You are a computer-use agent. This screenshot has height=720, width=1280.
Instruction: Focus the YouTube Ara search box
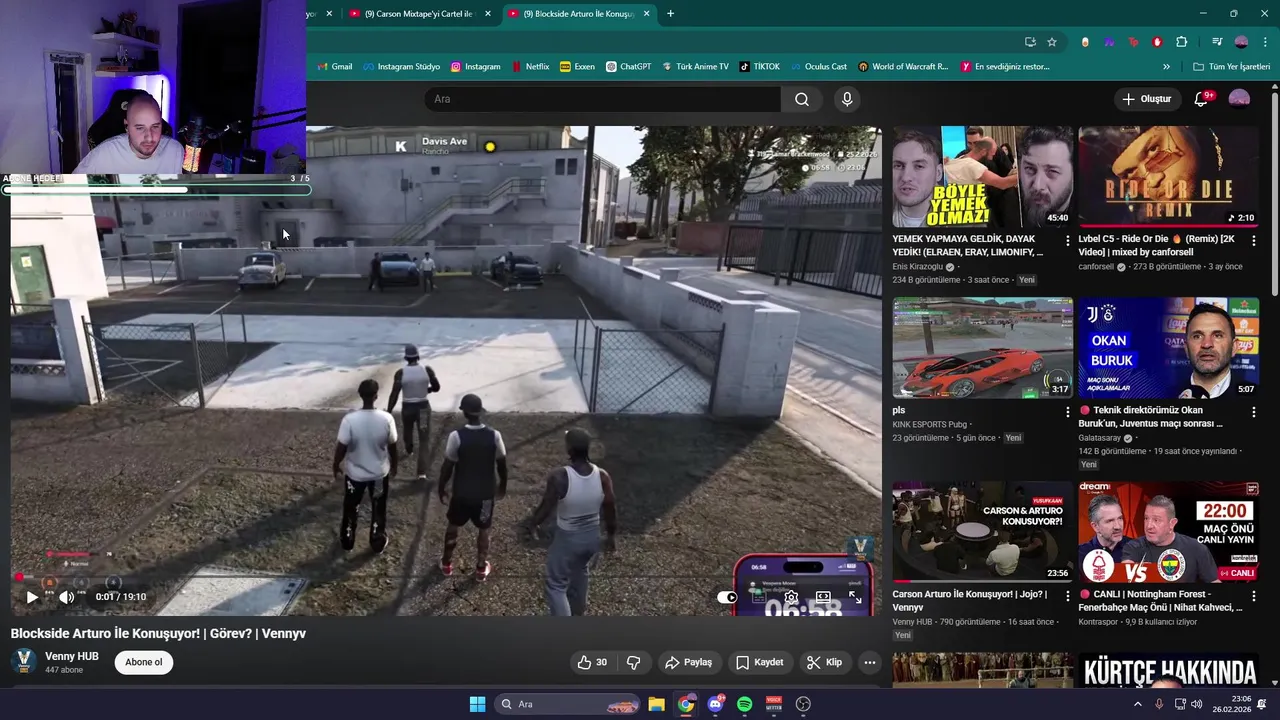tap(604, 99)
